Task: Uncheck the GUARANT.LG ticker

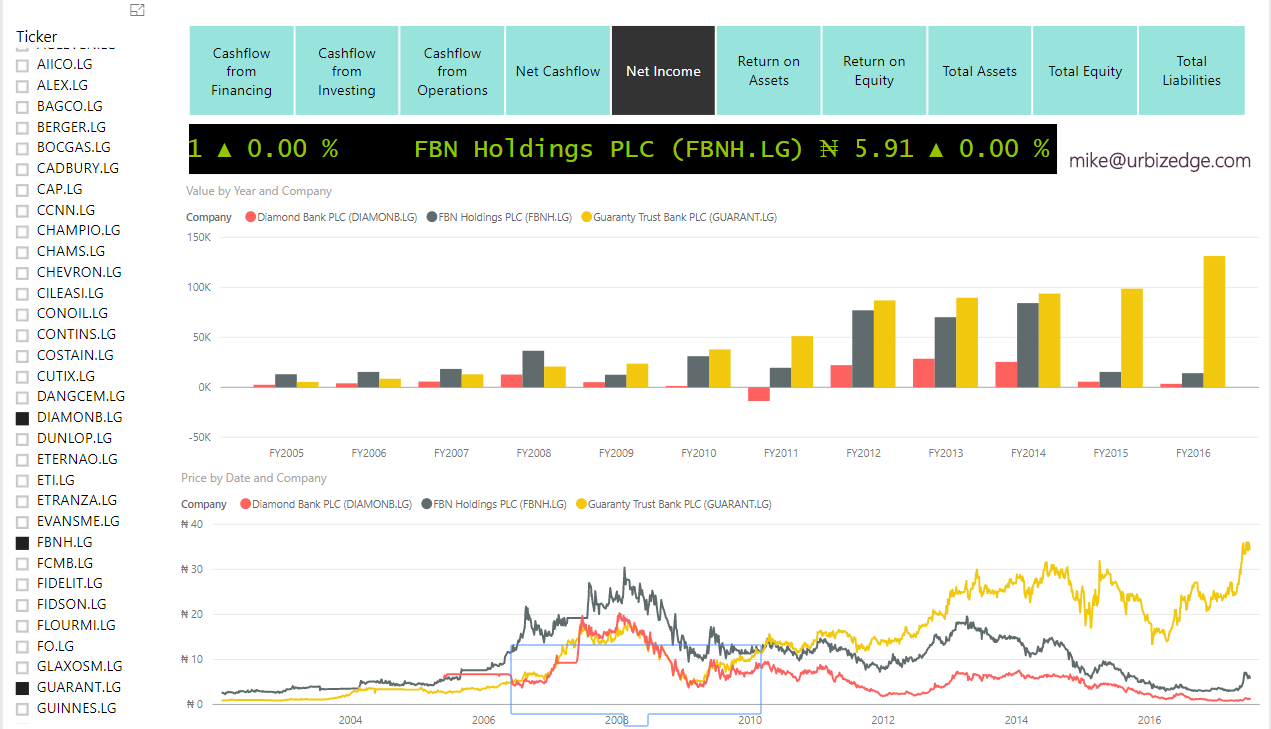Action: coord(21,687)
